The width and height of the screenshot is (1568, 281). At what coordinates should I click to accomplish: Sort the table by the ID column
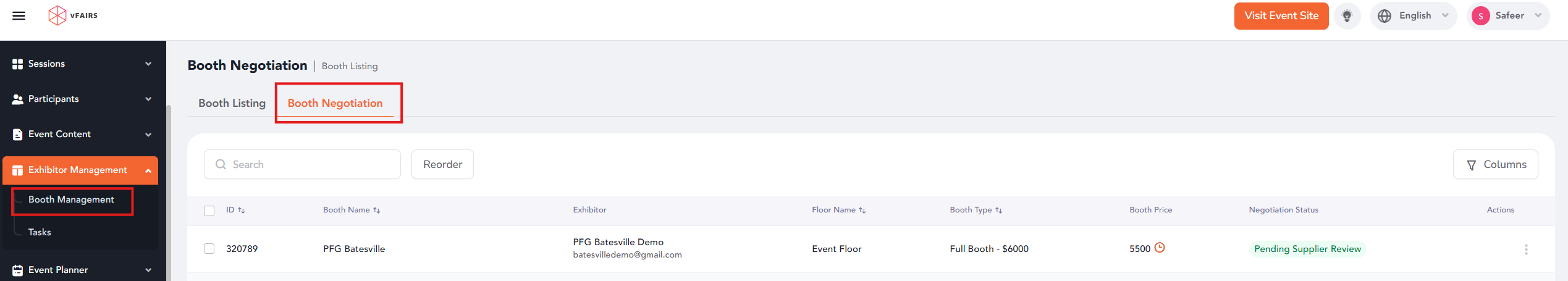pyautogui.click(x=235, y=210)
